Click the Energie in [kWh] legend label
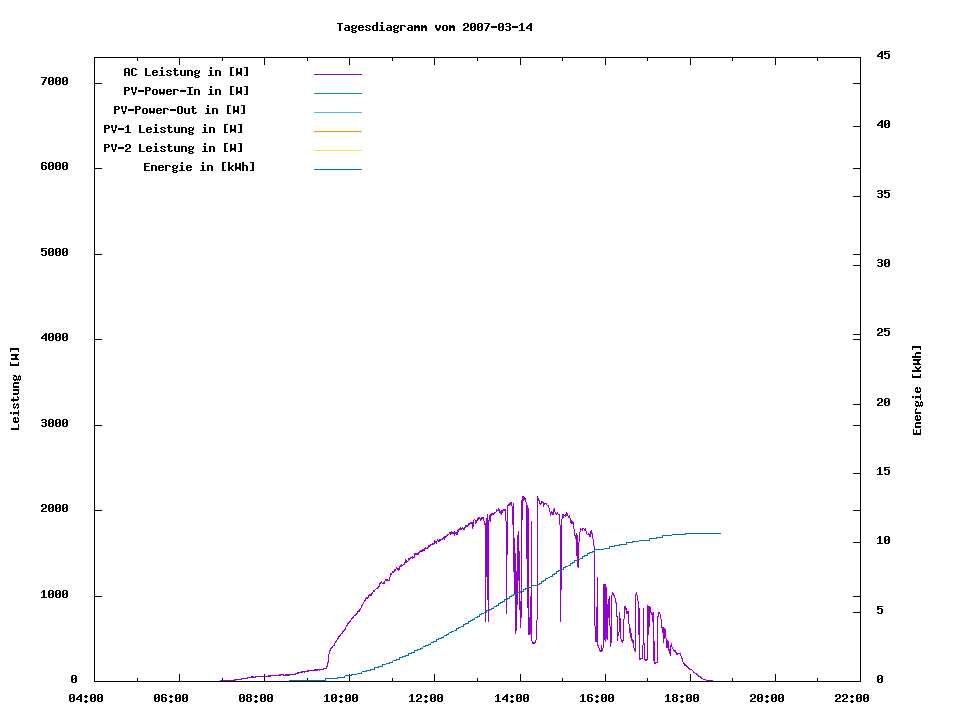This screenshot has width=960, height=720. point(199,167)
